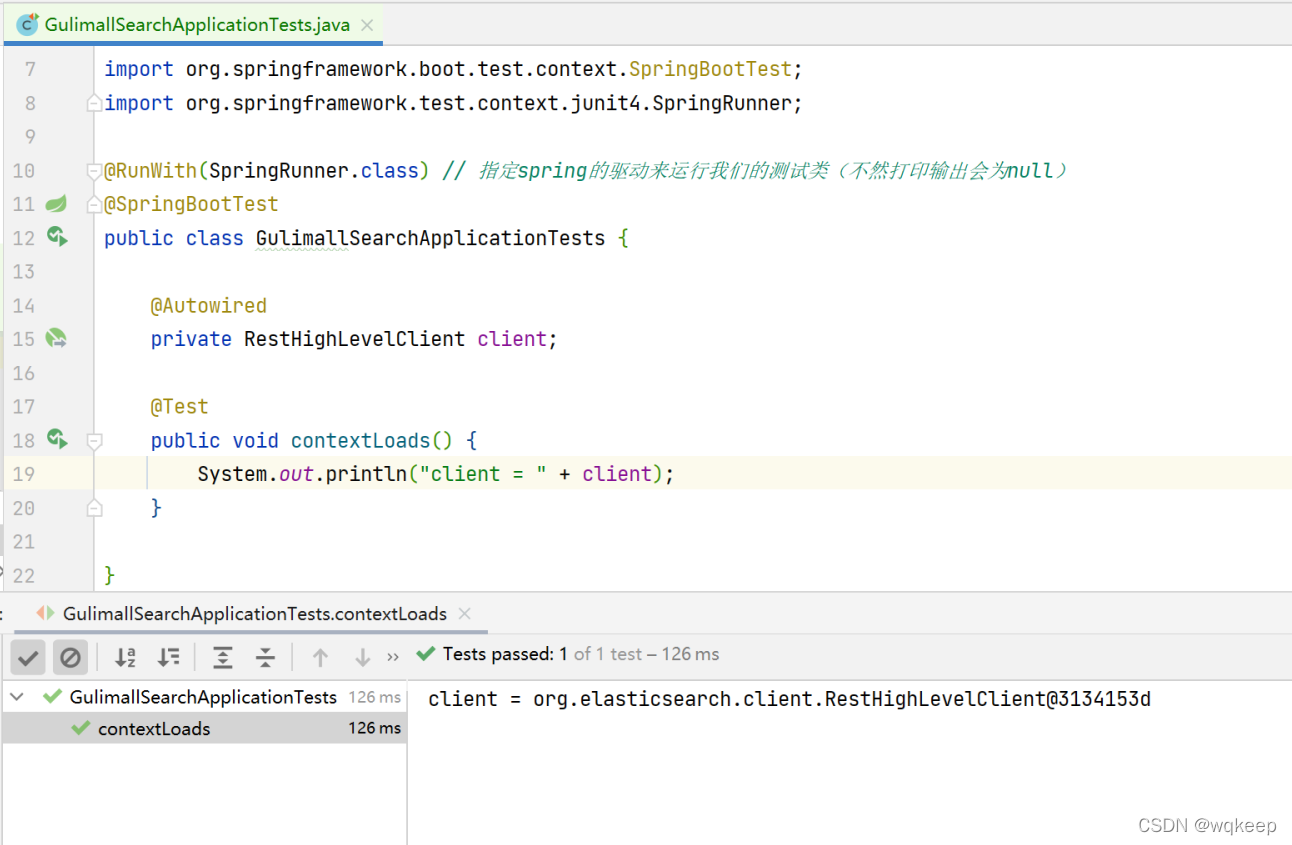Screen dimensions: 1292x845
Task: Click the fold end marker on line 20
Action: (x=94, y=507)
